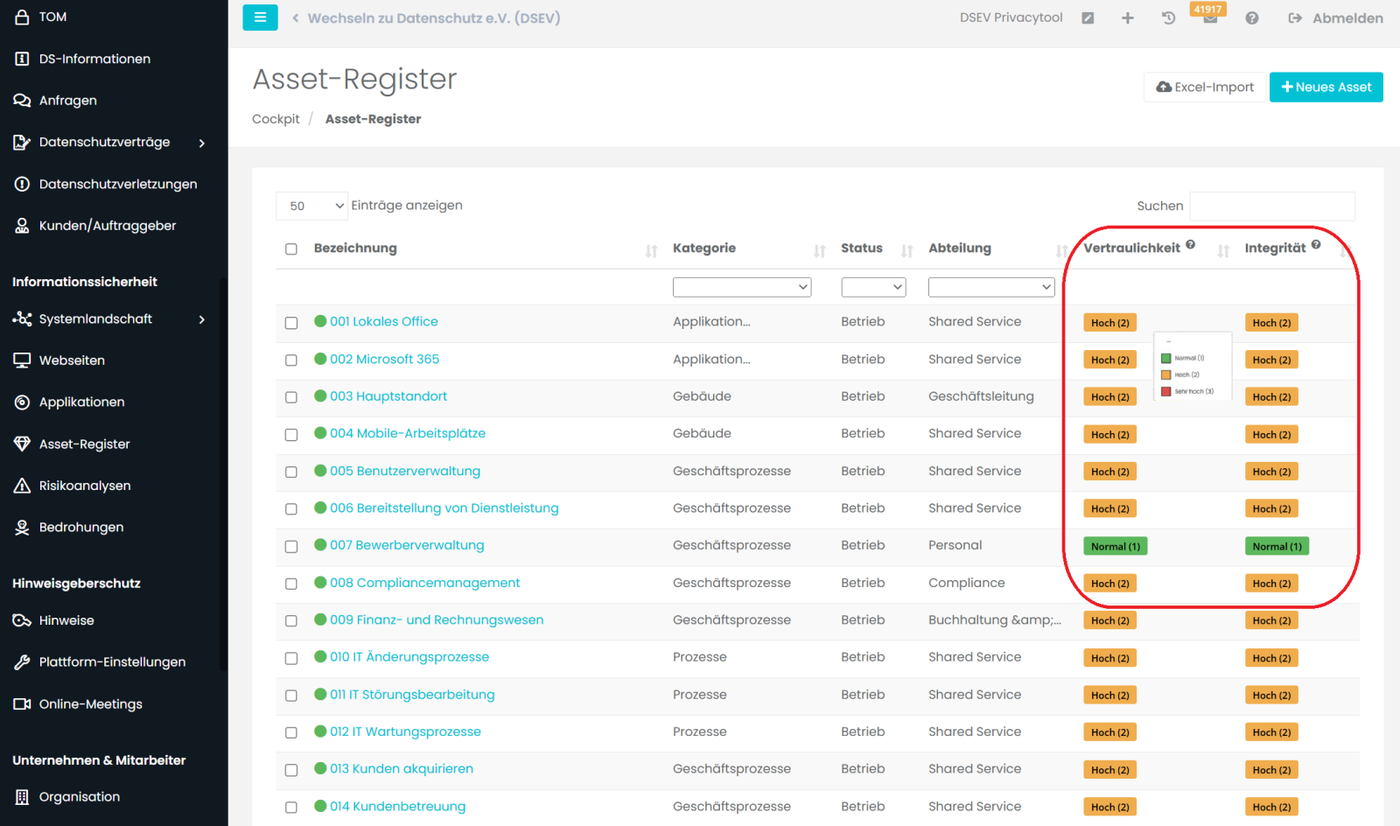Viewport: 1400px width, 826px height.
Task: Open the mail icon with badge 41917
Action: pyautogui.click(x=1209, y=16)
